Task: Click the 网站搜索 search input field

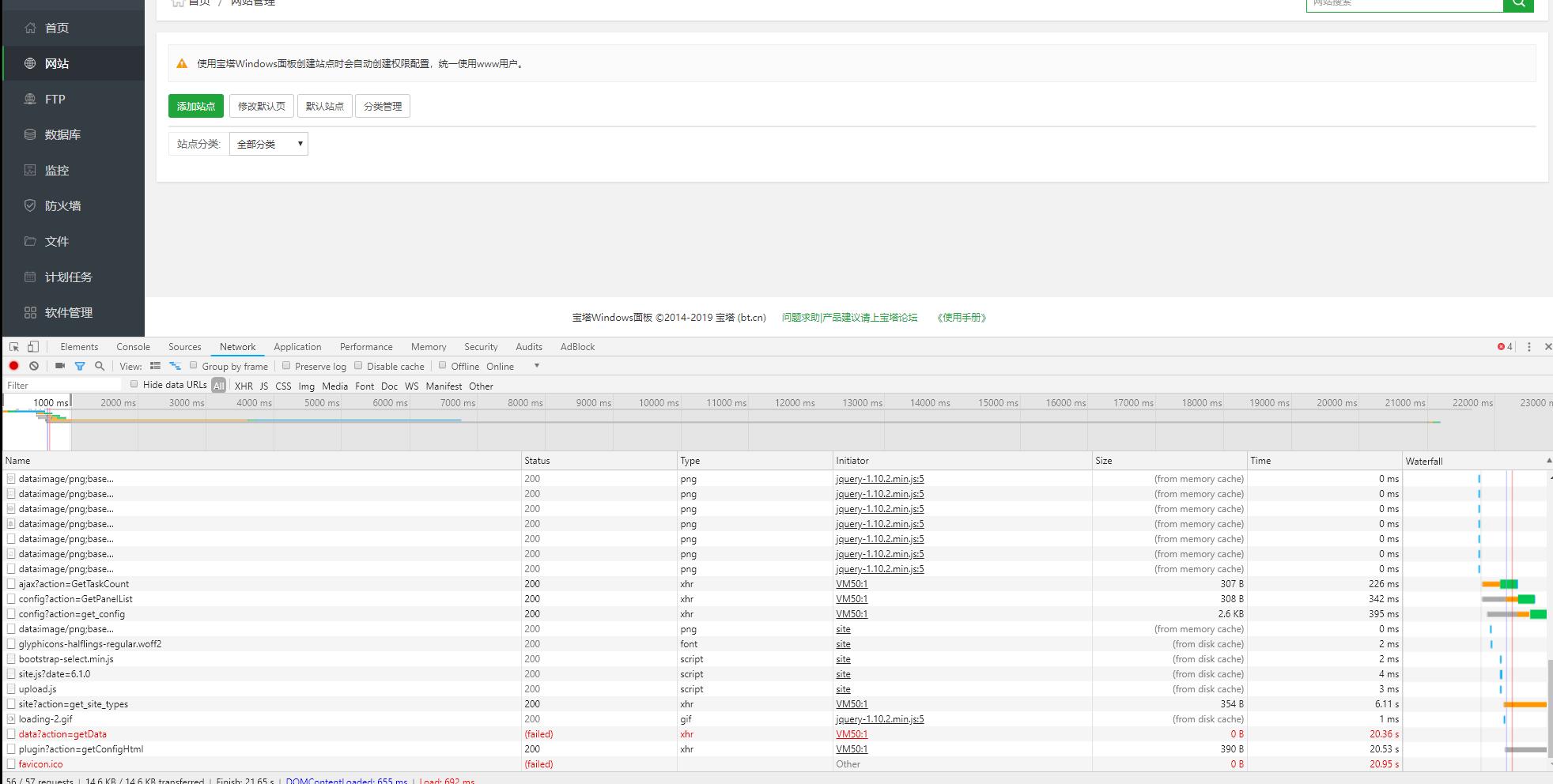Action: click(1404, 5)
